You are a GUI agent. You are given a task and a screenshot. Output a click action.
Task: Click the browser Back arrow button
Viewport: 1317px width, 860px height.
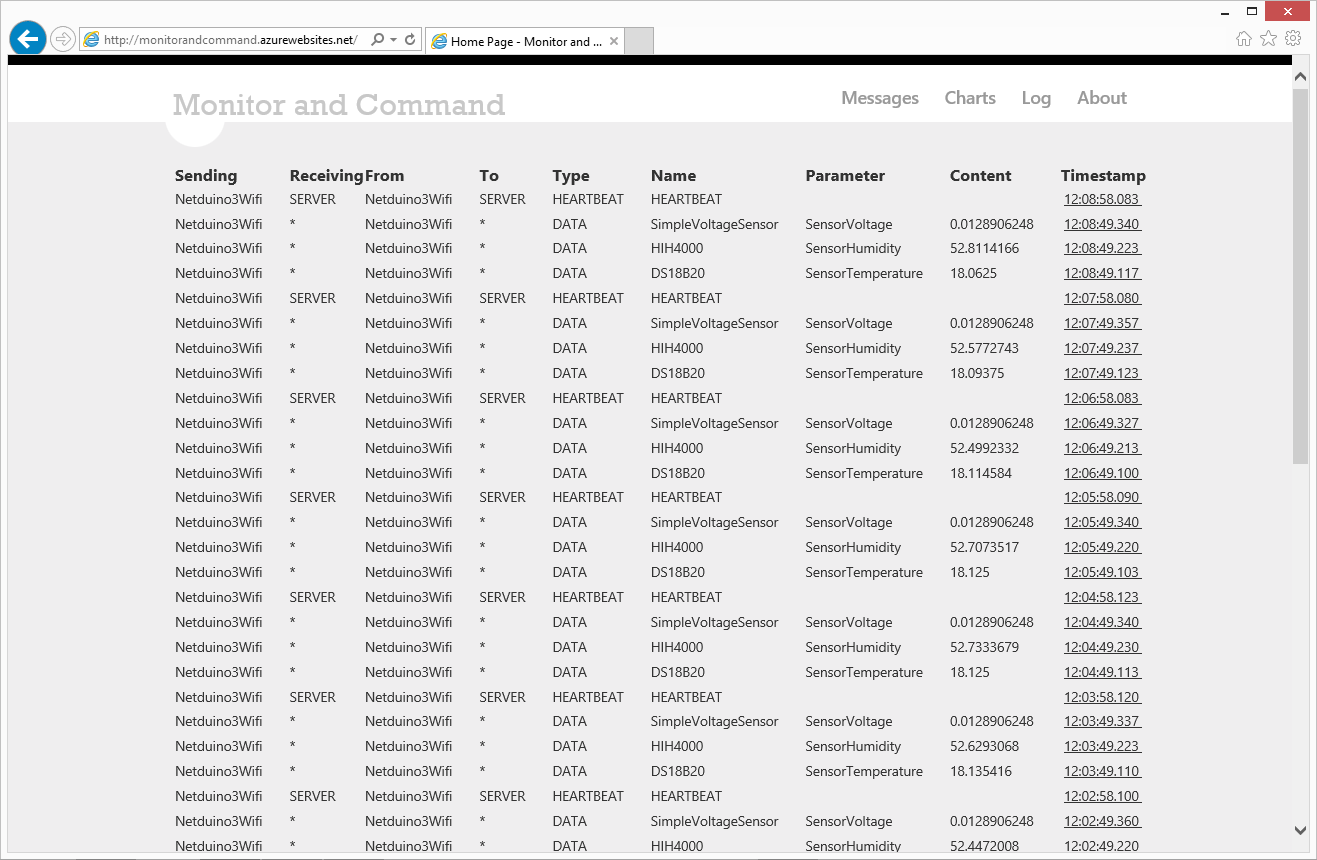pyautogui.click(x=28, y=39)
